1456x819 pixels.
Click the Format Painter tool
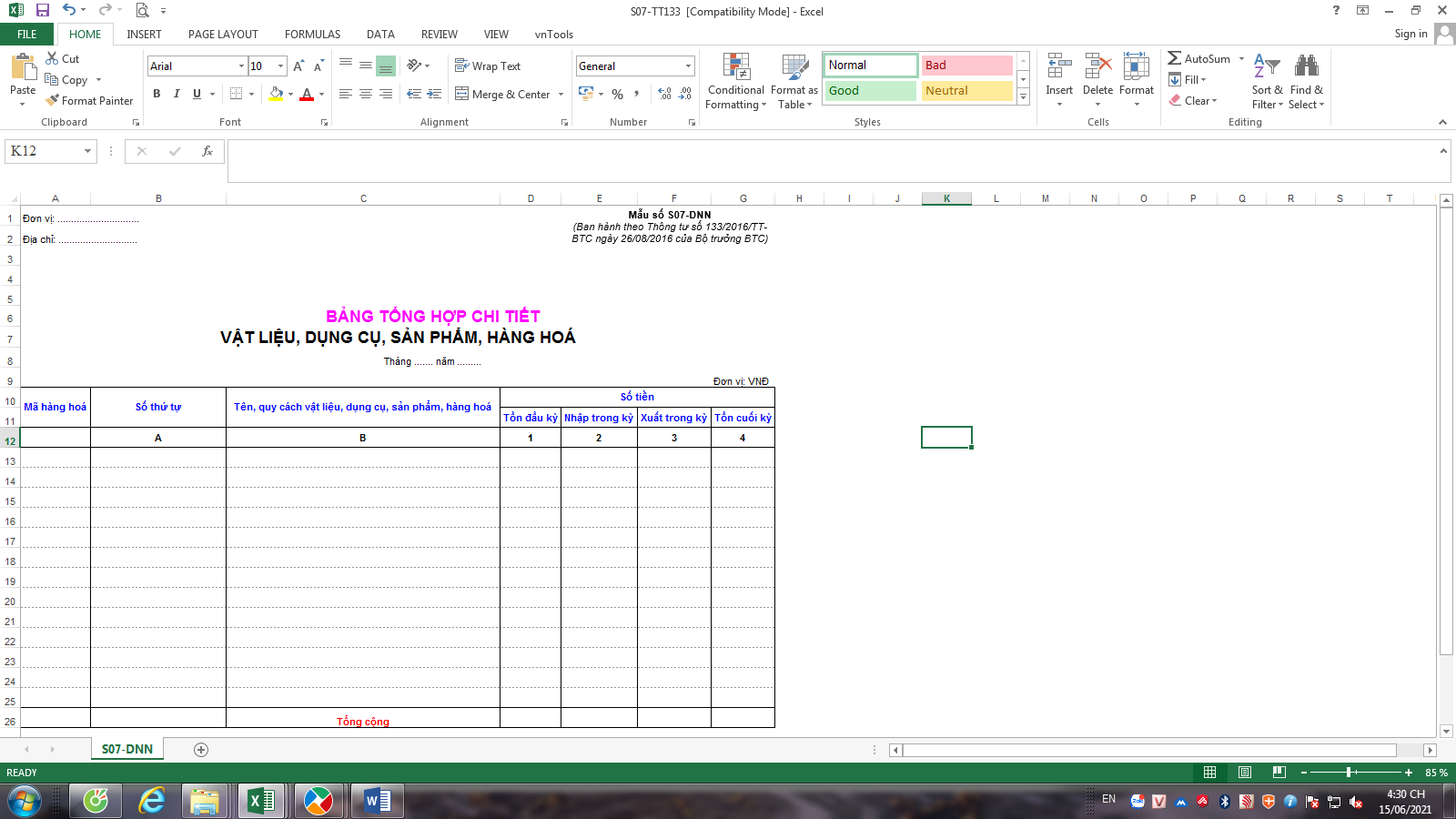(x=89, y=101)
